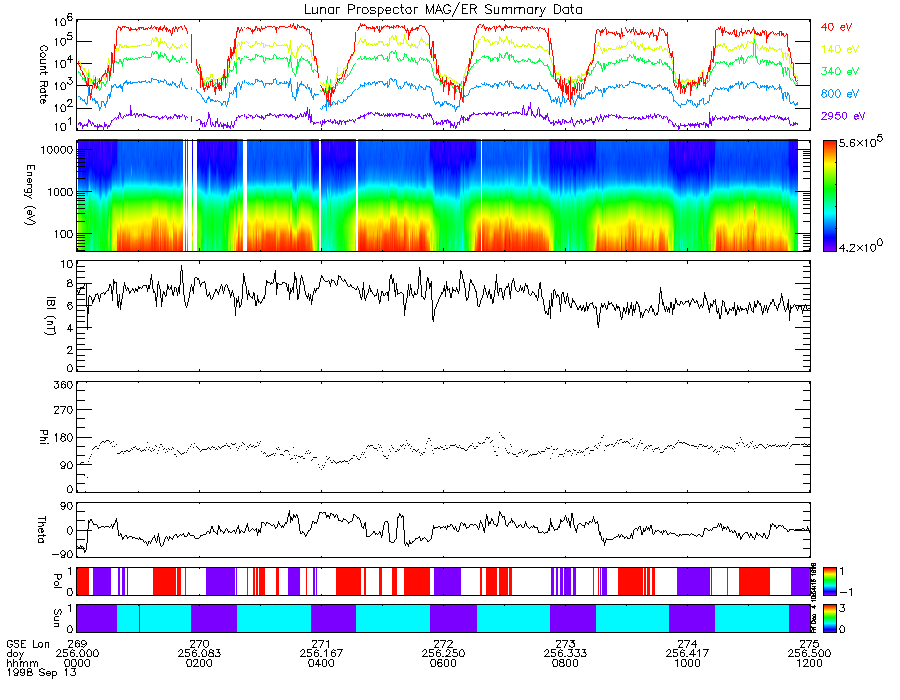Click the |B| (nT) axis label
The width and height of the screenshot is (900, 700).
(x=51, y=316)
